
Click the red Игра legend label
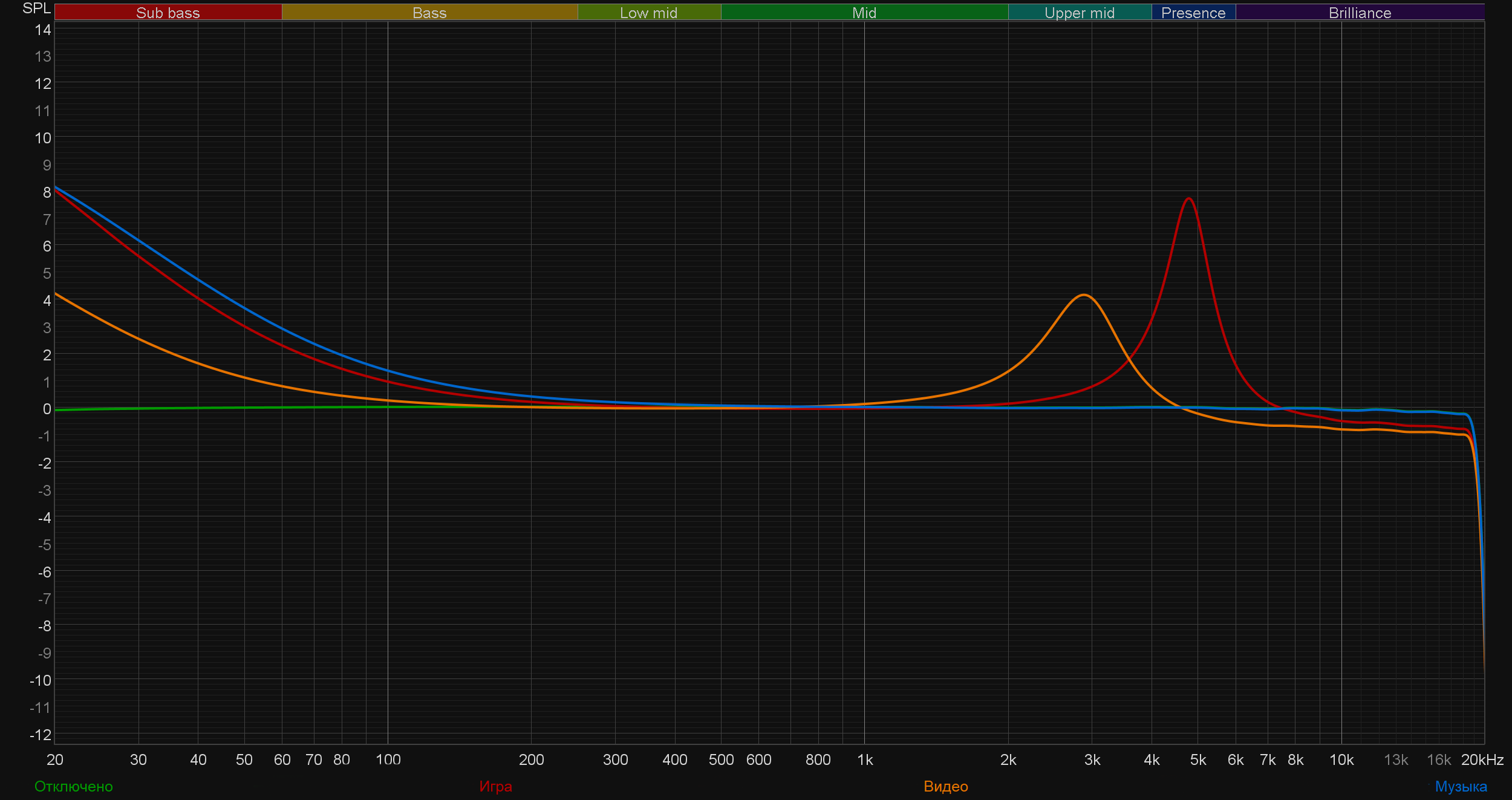click(495, 786)
